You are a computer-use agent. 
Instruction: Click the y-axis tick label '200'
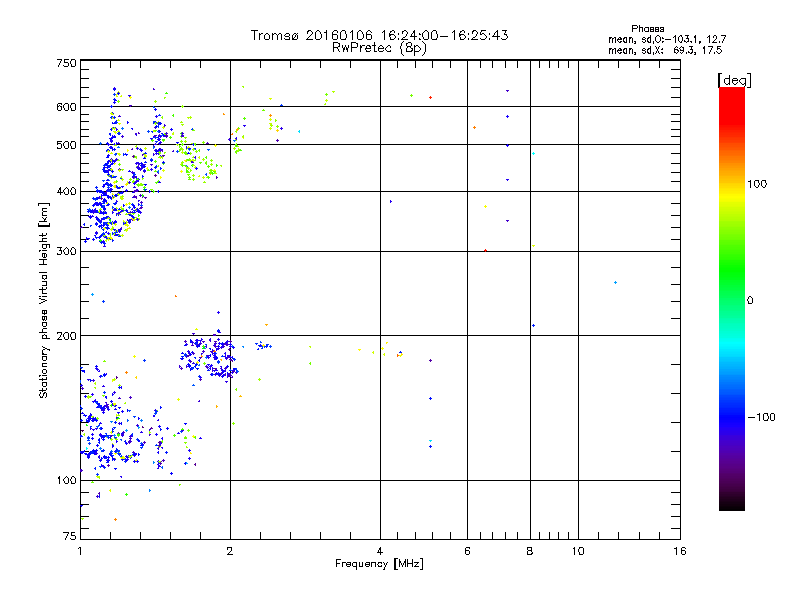(x=66, y=336)
